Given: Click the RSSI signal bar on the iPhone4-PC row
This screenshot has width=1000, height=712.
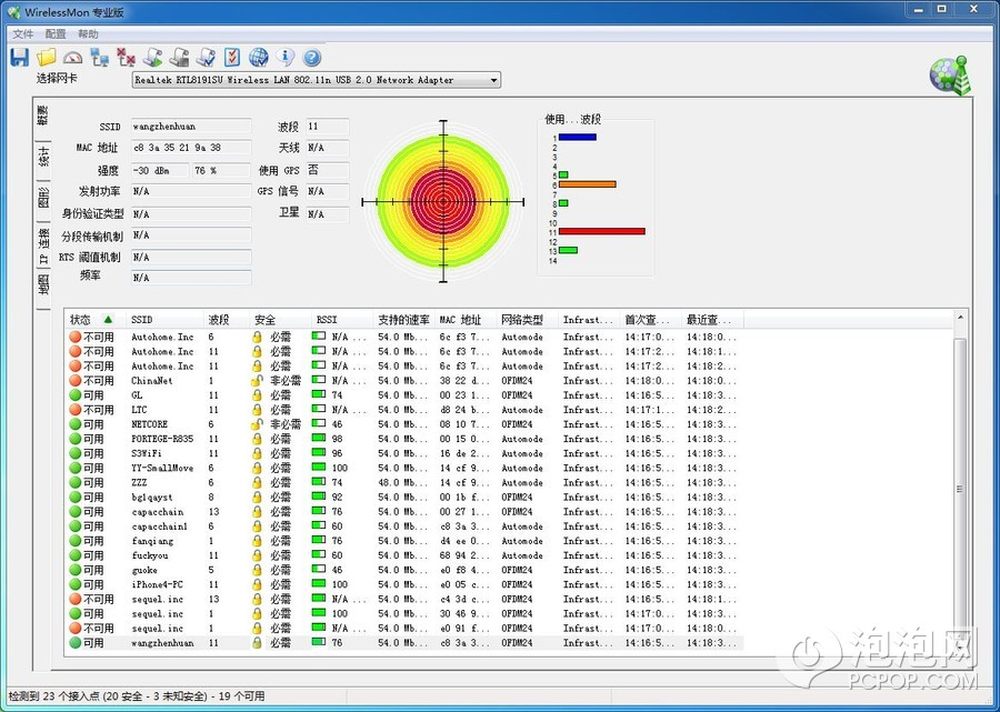Looking at the screenshot, I should click(319, 584).
